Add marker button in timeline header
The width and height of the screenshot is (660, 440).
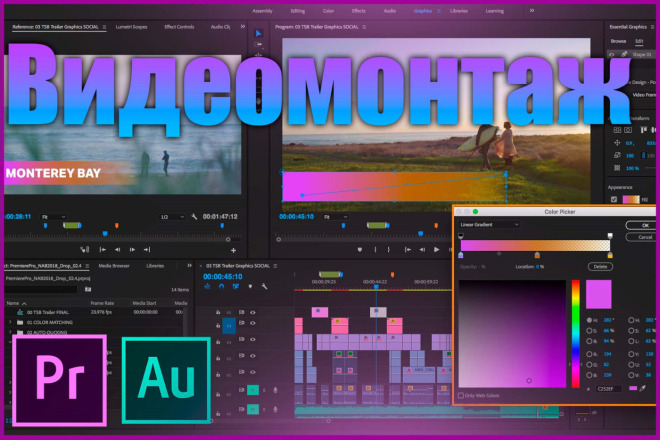pyautogui.click(x=250, y=286)
